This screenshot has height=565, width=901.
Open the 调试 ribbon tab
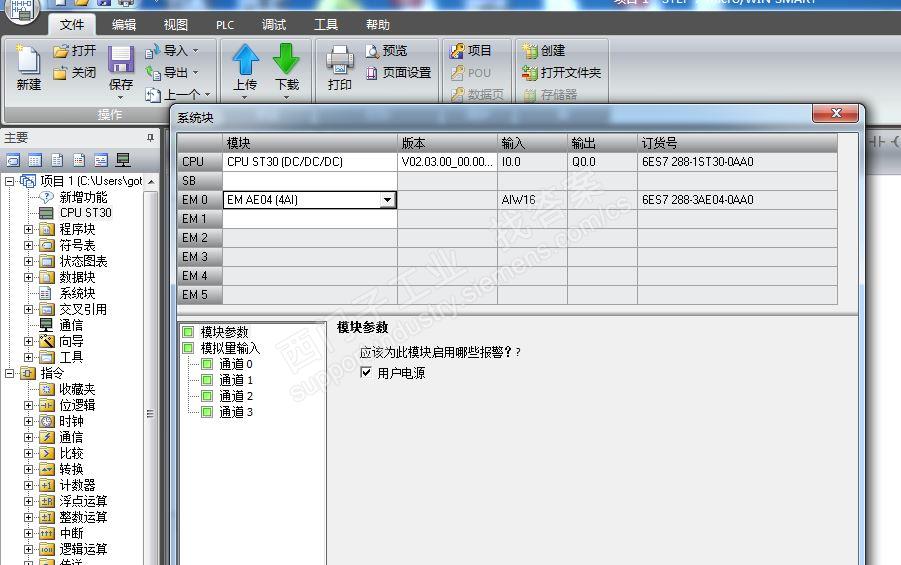tap(274, 25)
